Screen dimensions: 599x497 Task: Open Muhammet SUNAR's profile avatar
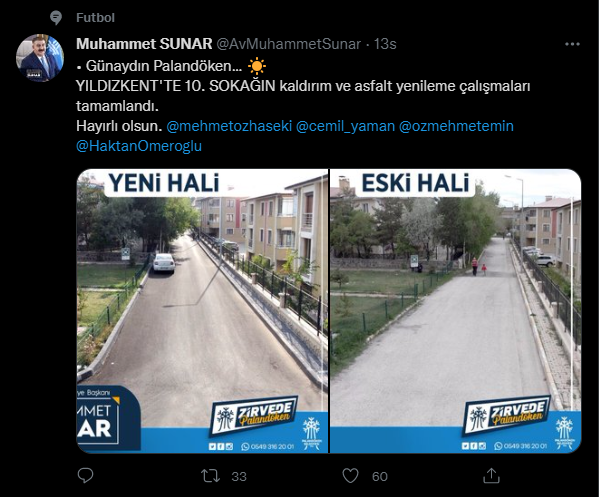pos(40,58)
